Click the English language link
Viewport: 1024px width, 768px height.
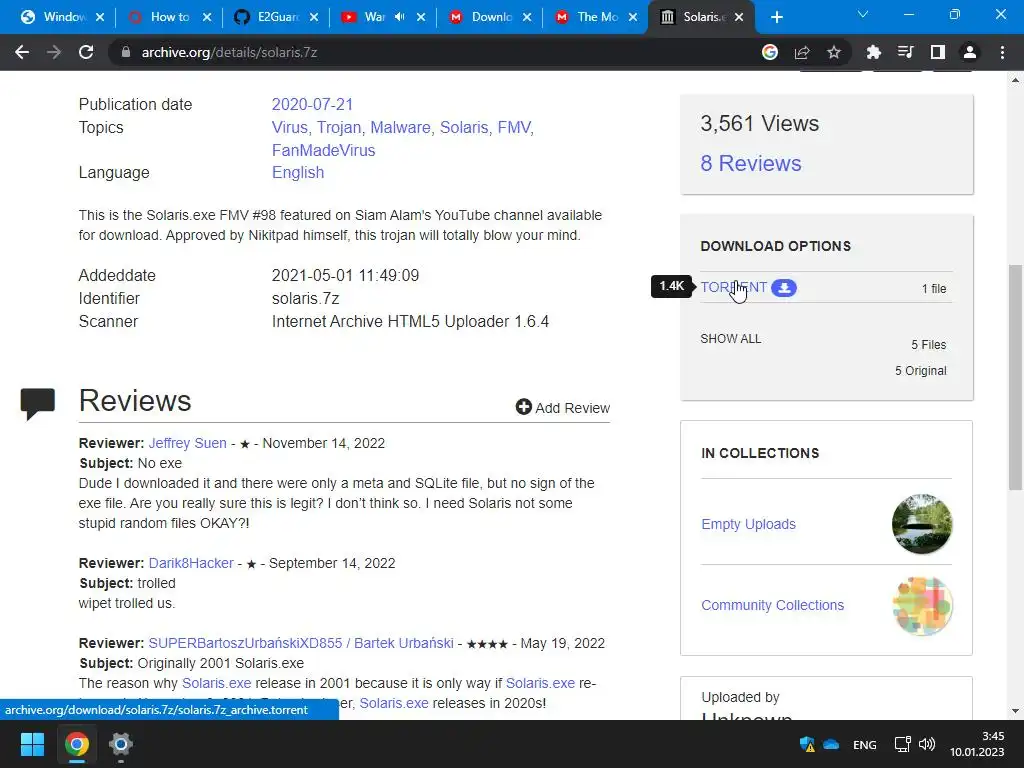coord(298,172)
